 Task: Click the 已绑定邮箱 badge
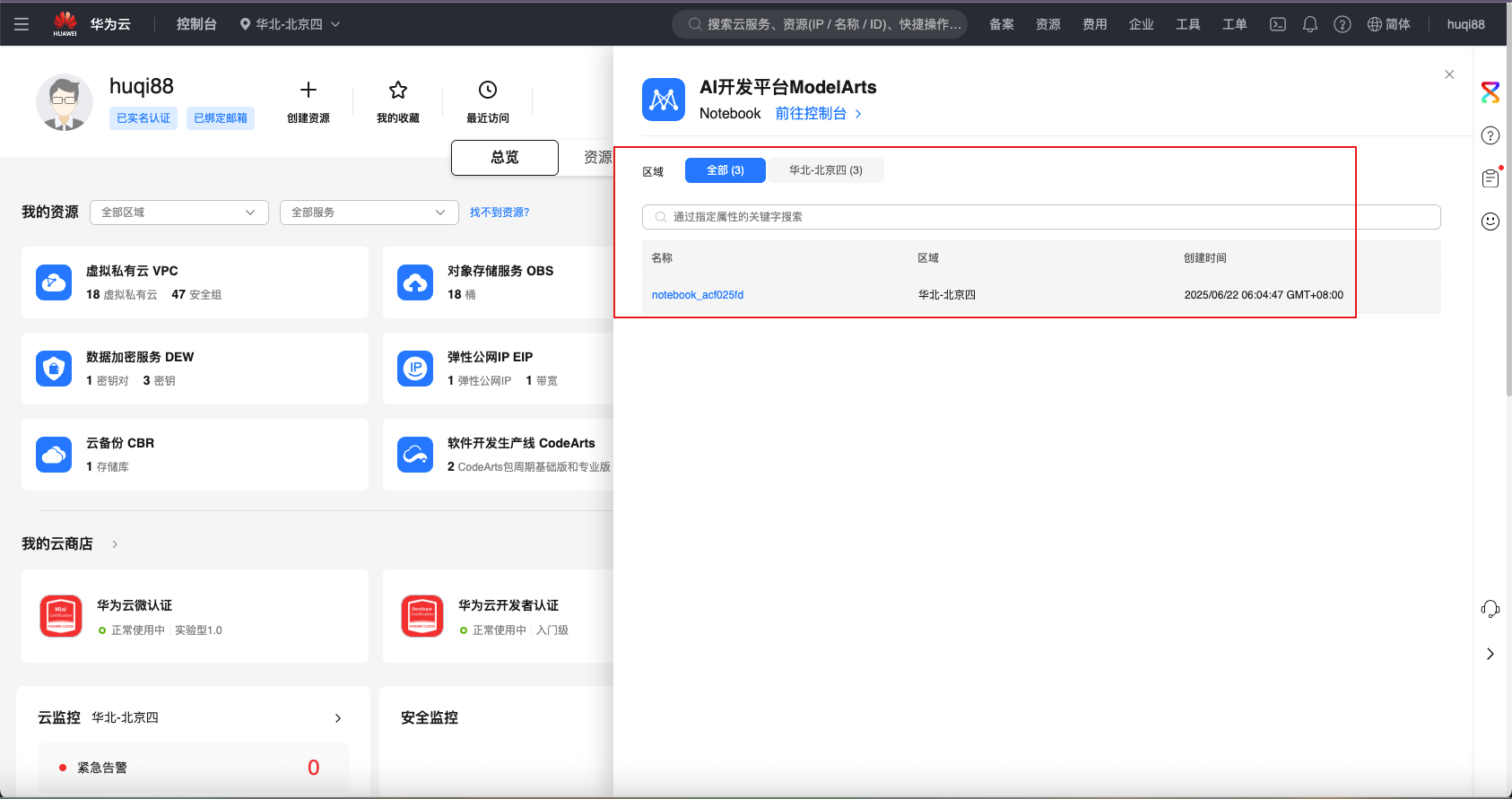click(x=221, y=118)
